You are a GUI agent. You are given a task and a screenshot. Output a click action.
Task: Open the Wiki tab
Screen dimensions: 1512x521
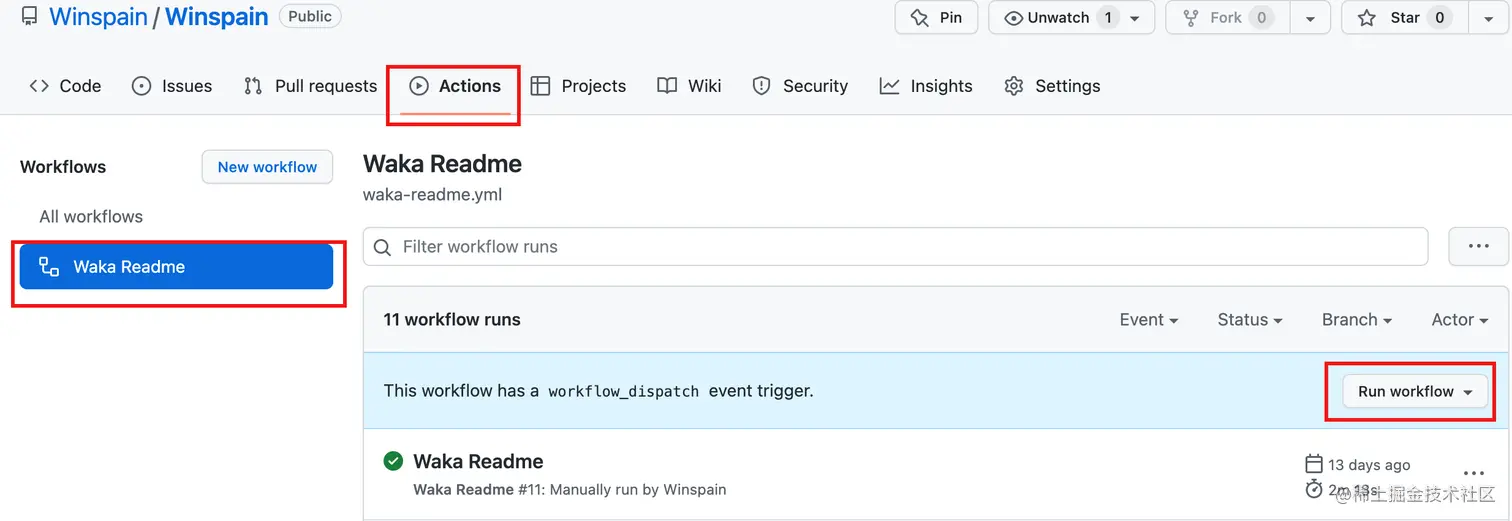(x=689, y=86)
